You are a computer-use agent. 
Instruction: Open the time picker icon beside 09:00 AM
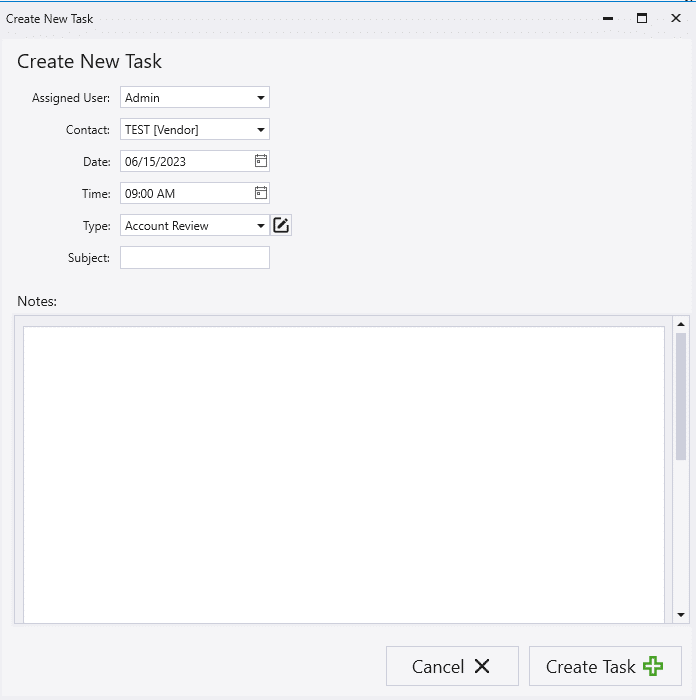pos(260,193)
